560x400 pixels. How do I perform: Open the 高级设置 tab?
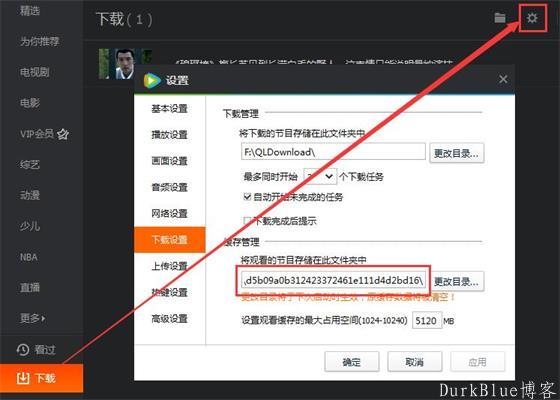tap(170, 319)
